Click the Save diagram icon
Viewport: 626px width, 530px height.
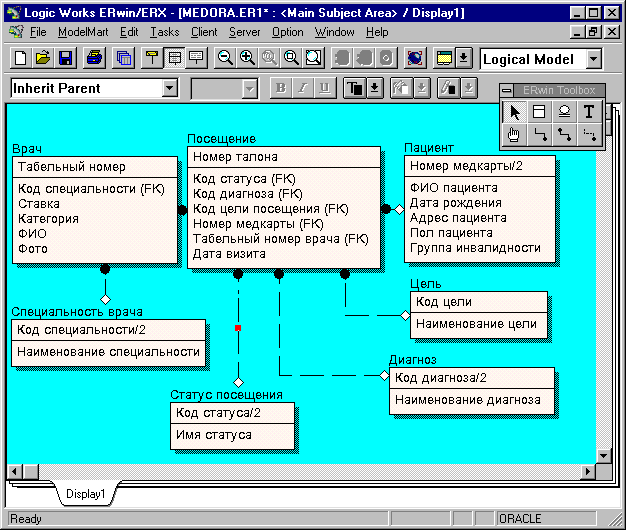65,58
